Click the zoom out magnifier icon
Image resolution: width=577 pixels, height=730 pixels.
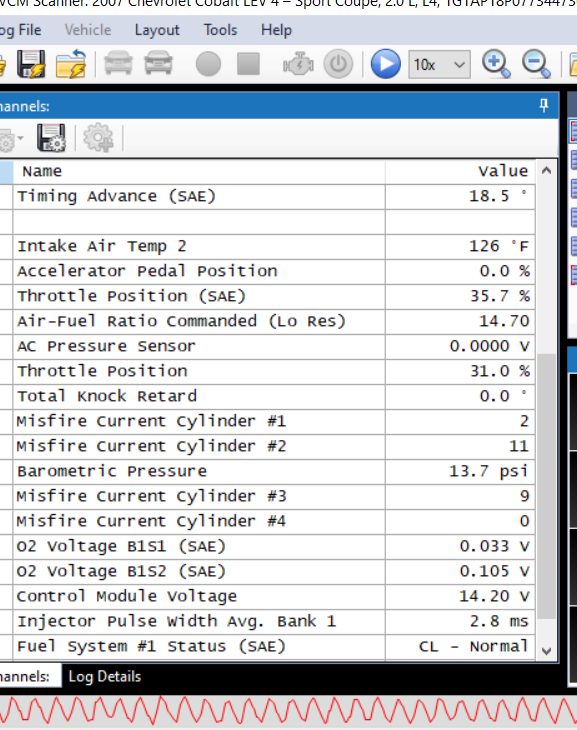[x=536, y=64]
